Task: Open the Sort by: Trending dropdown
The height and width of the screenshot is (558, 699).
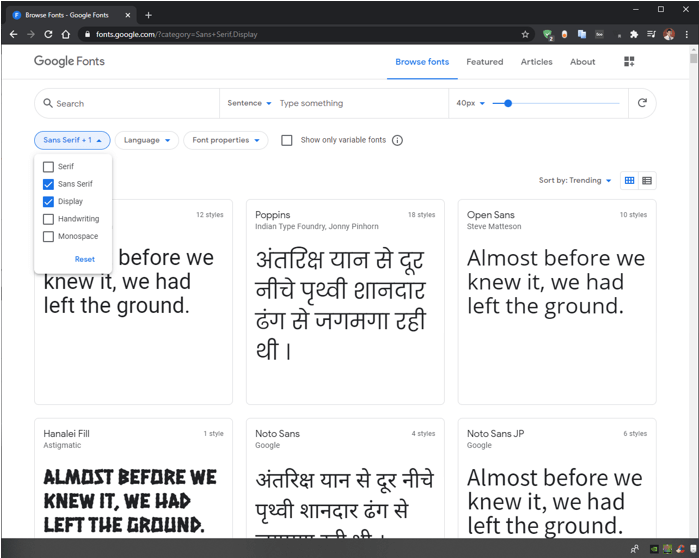Action: (575, 180)
